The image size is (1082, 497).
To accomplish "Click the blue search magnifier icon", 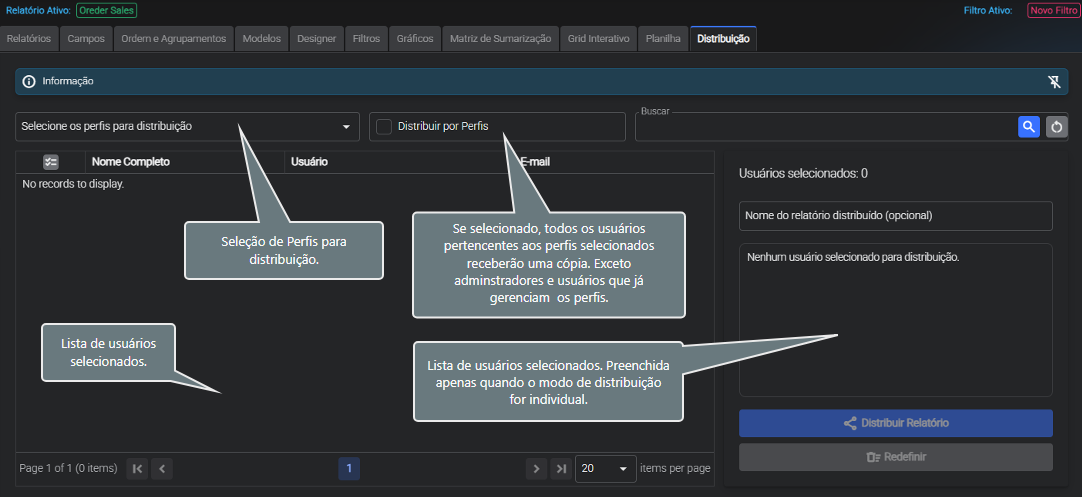I will point(1029,127).
